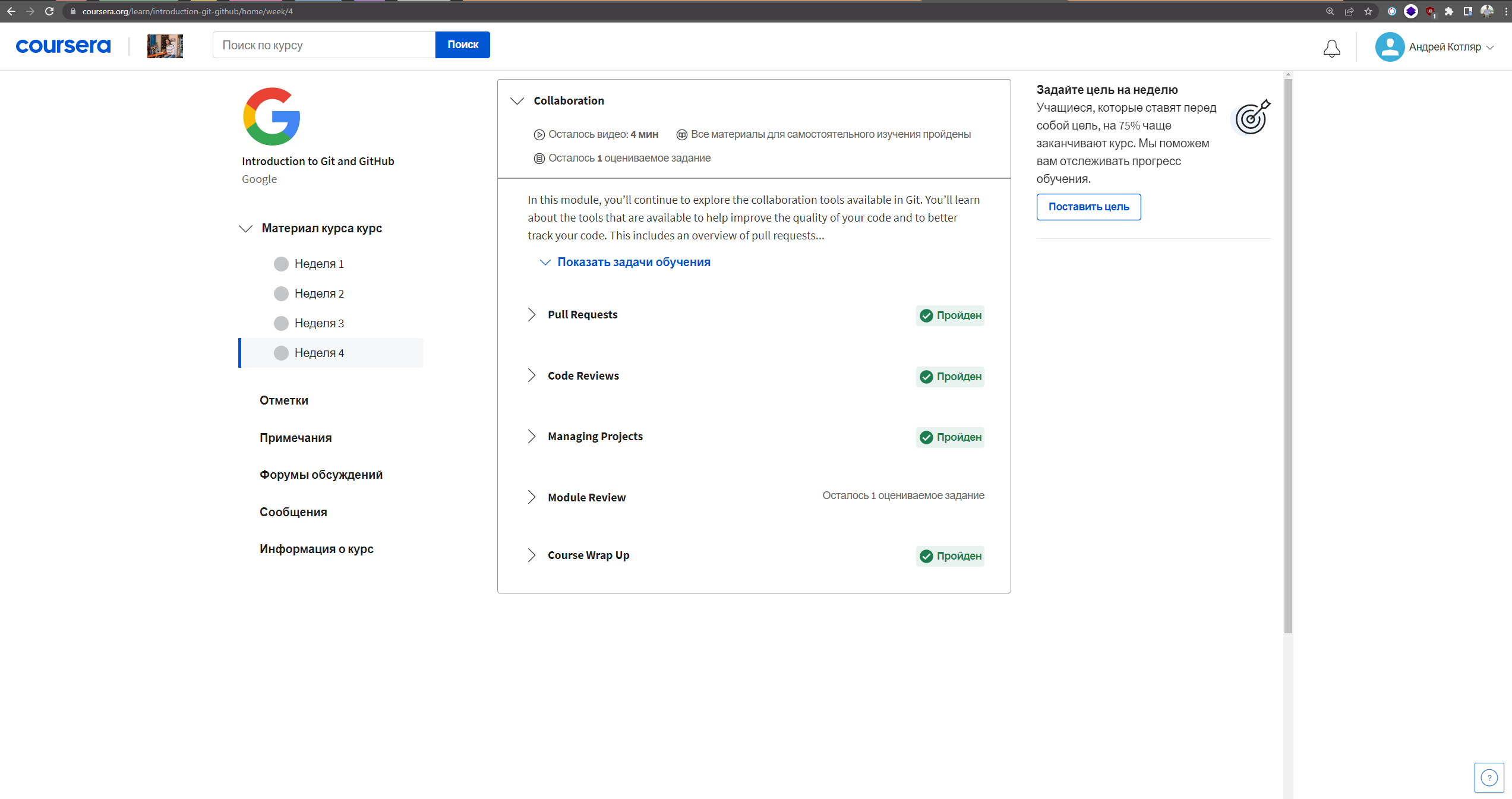Viewport: 1512px width, 799px height.
Task: Select Неделя 1 status circle
Action: [x=281, y=264]
